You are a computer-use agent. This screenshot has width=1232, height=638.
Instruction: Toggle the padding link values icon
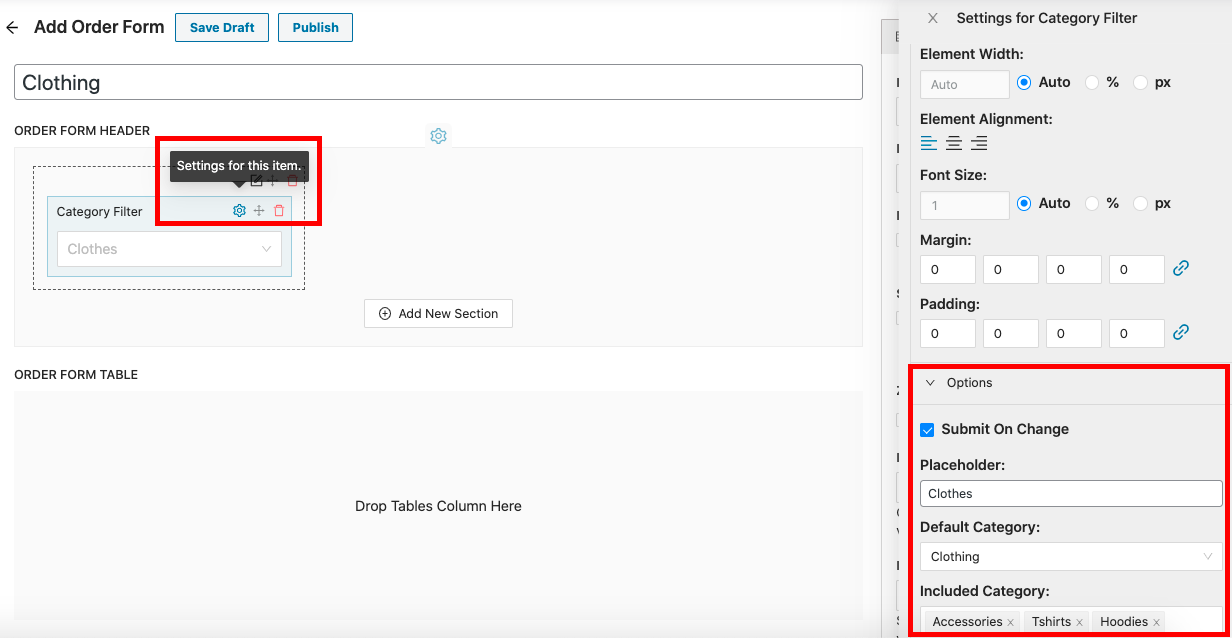1181,332
